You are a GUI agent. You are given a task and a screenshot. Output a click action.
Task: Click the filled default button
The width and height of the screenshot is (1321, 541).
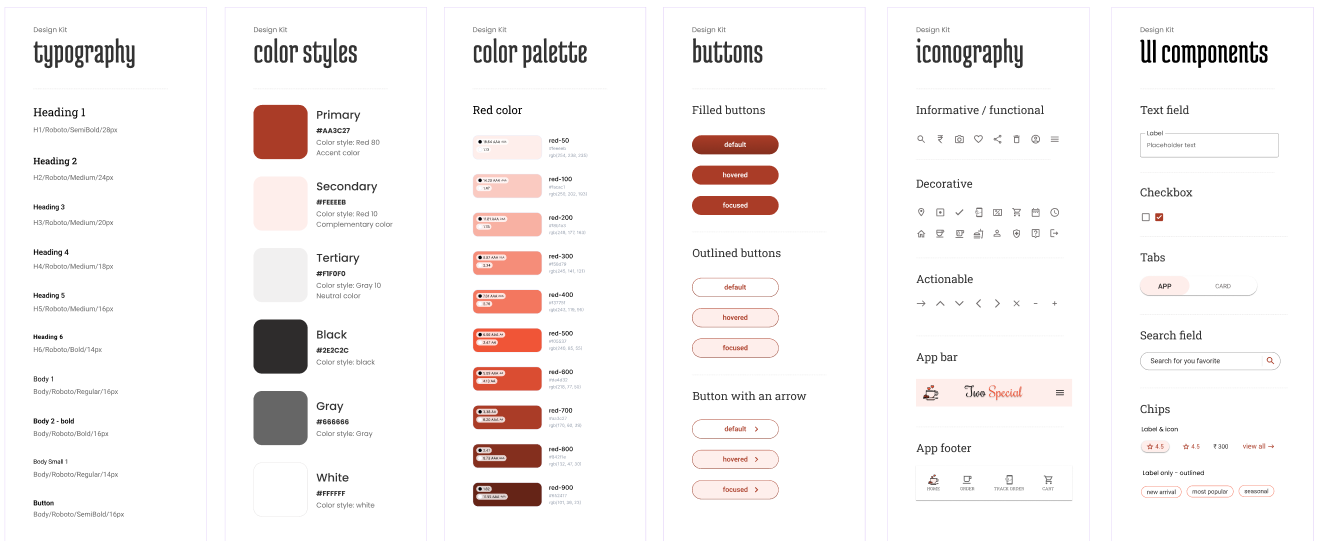735,145
